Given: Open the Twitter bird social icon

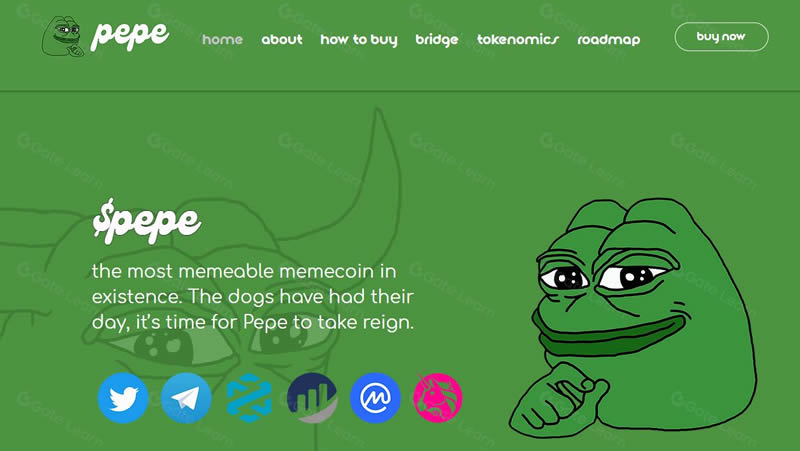Looking at the screenshot, I should click(123, 398).
